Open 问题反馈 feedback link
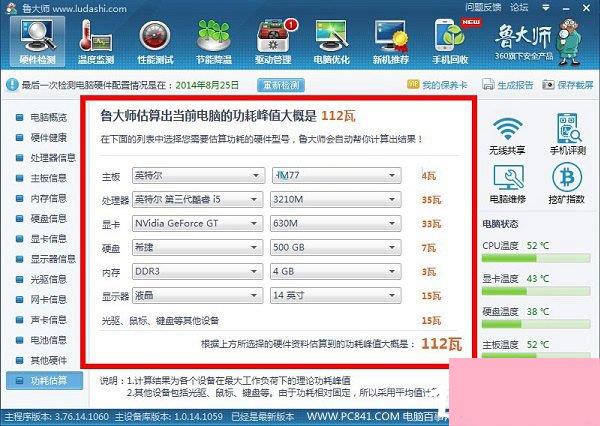 [x=483, y=7]
